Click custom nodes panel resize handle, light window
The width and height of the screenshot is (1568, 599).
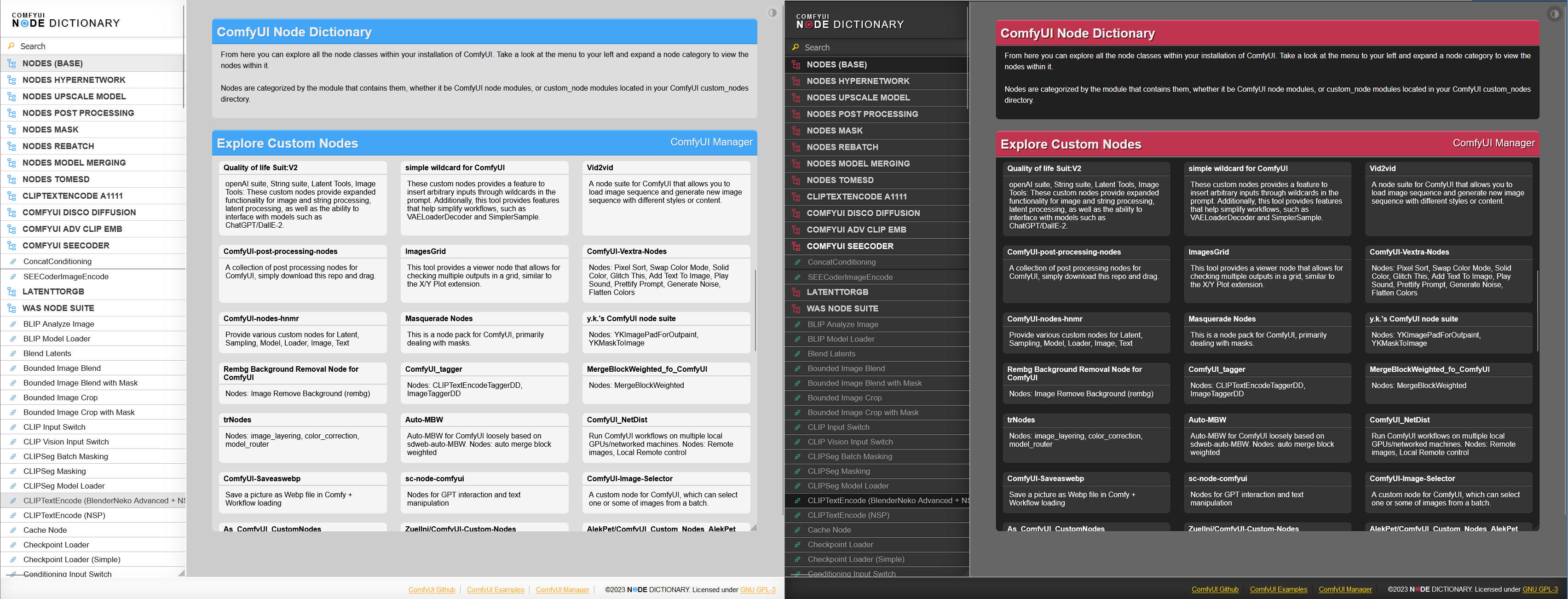(754, 528)
